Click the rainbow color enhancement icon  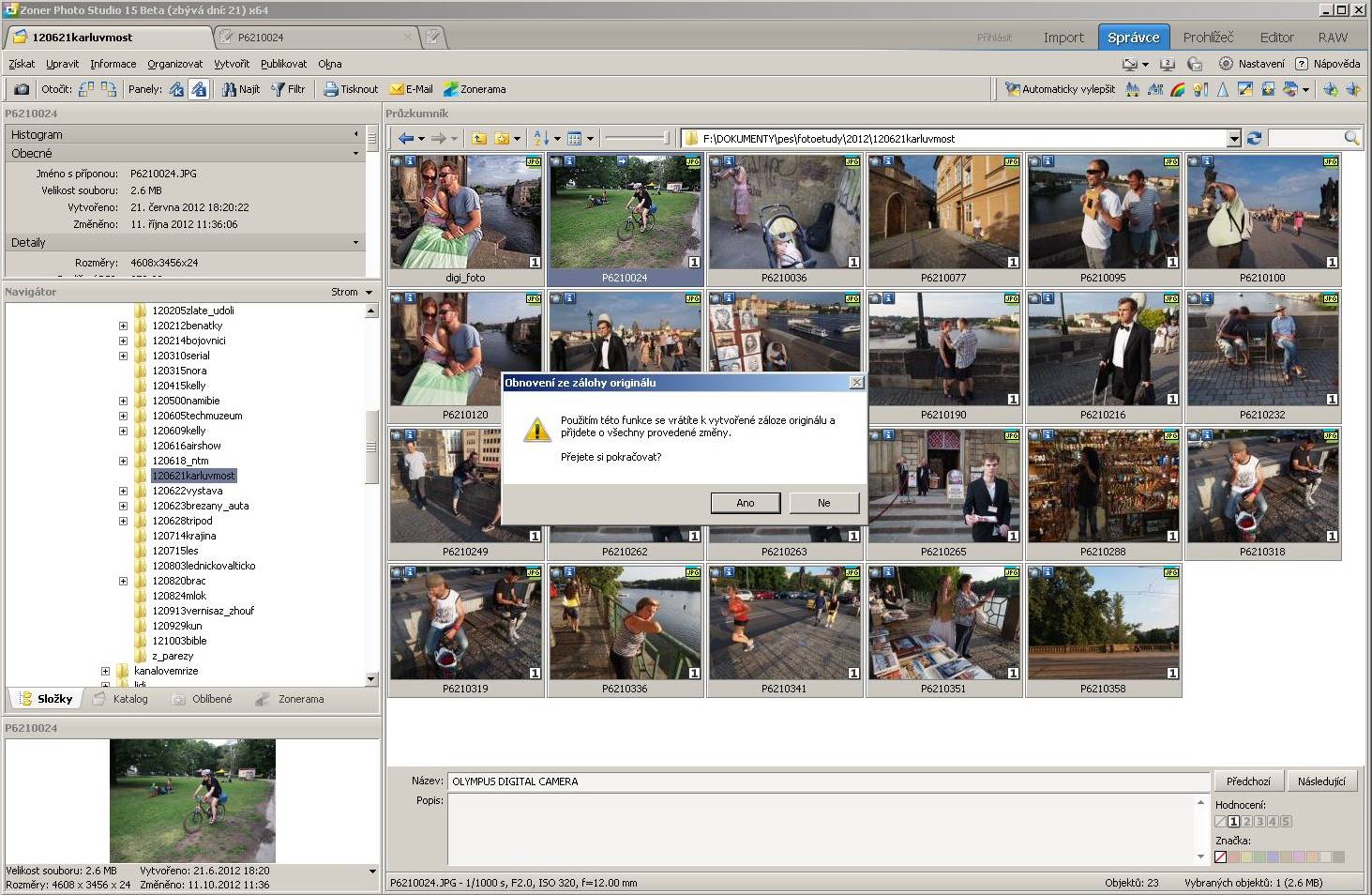point(1178,89)
